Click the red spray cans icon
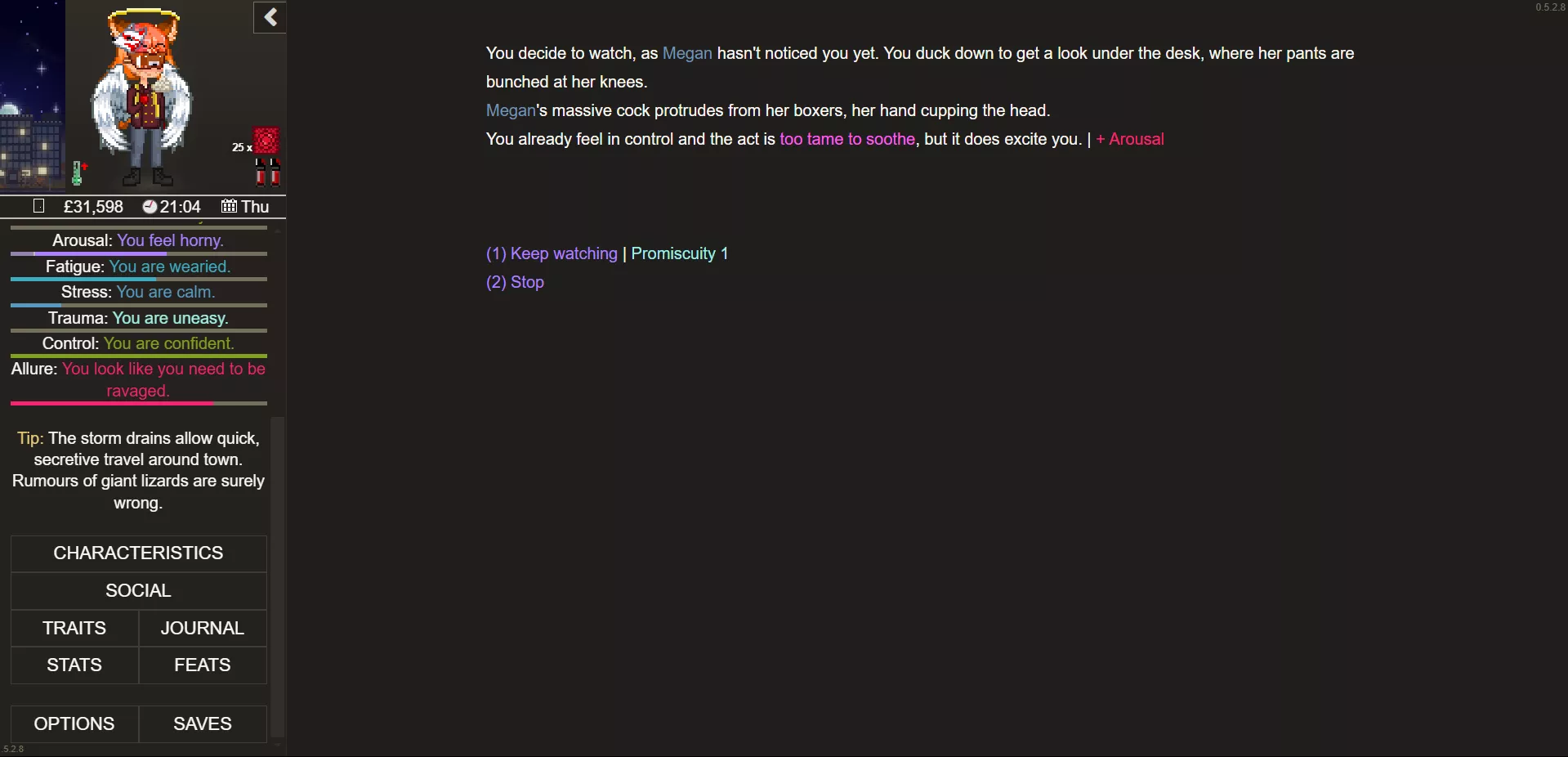The image size is (1568, 757). 267,172
